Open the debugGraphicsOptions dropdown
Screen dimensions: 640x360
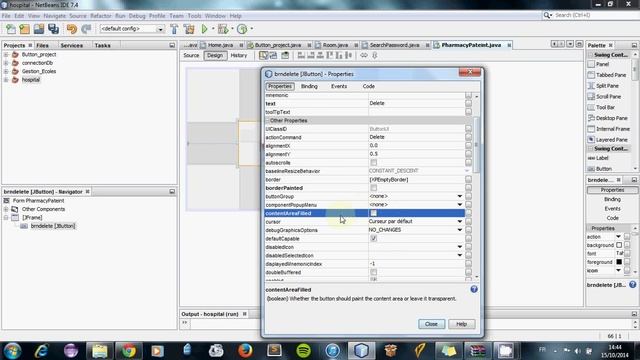460,230
